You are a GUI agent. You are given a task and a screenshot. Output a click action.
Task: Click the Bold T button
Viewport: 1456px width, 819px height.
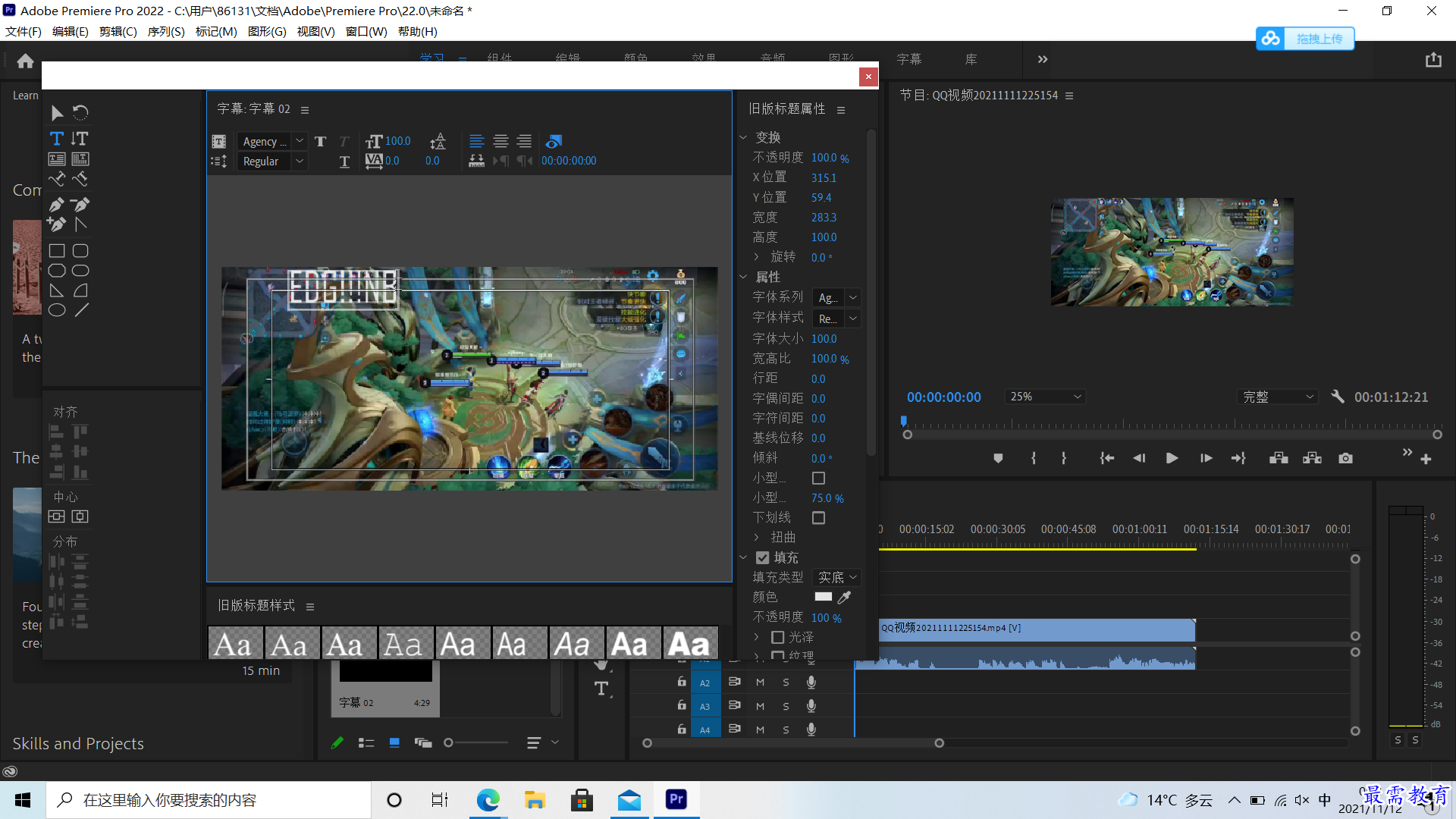[x=321, y=141]
